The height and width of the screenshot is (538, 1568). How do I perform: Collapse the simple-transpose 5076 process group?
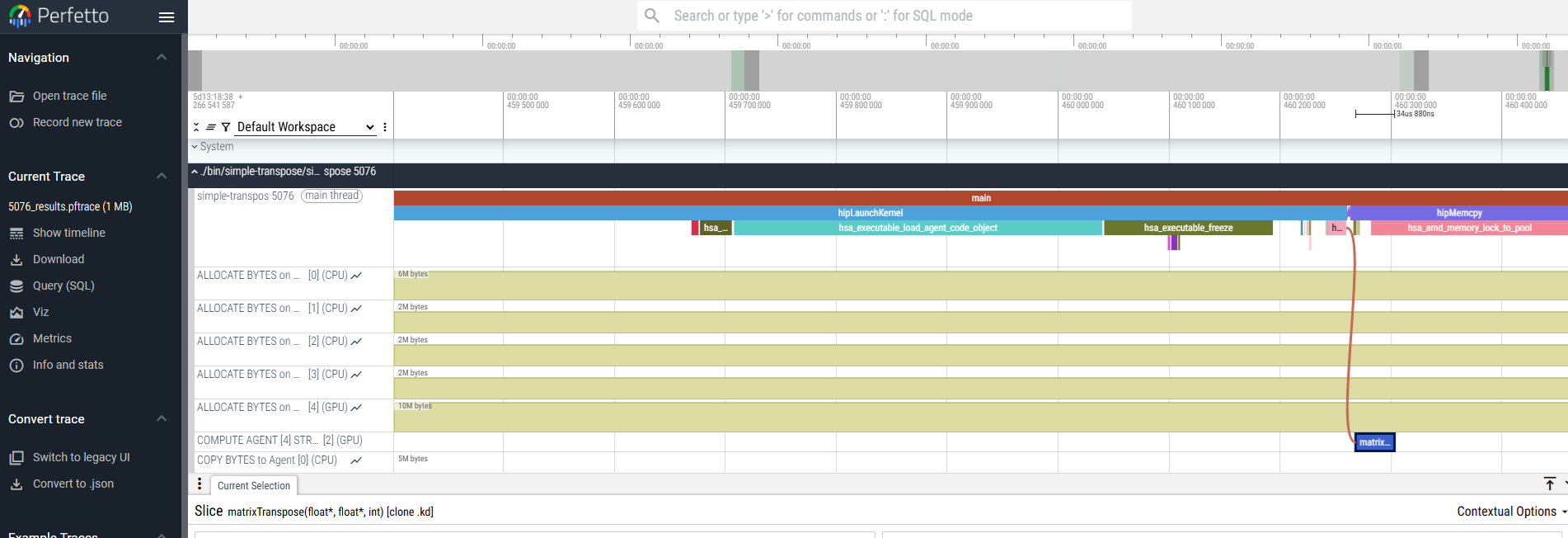(195, 172)
